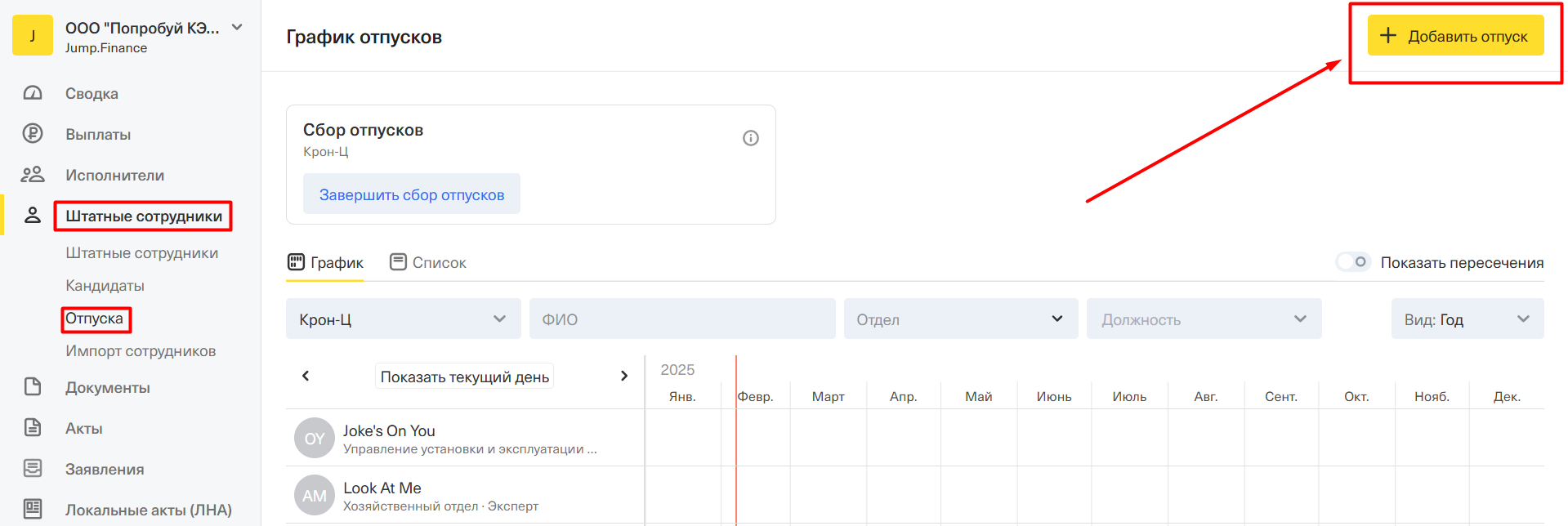Go to next period with right chevron
The image size is (1568, 526).
[x=624, y=376]
